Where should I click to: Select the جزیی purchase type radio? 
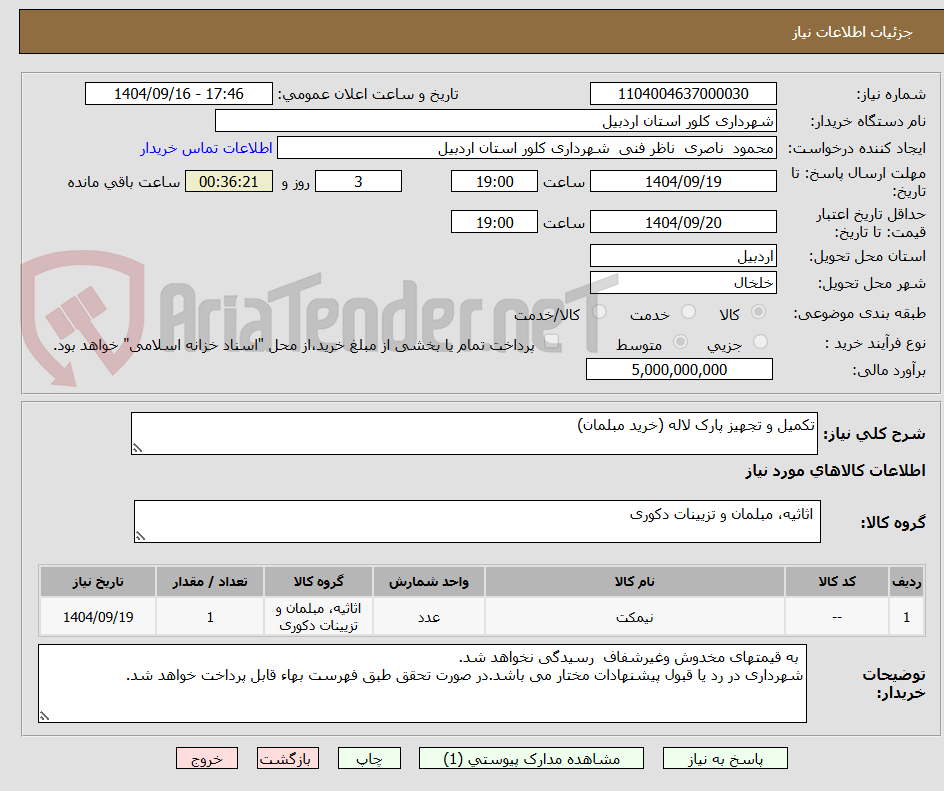760,342
